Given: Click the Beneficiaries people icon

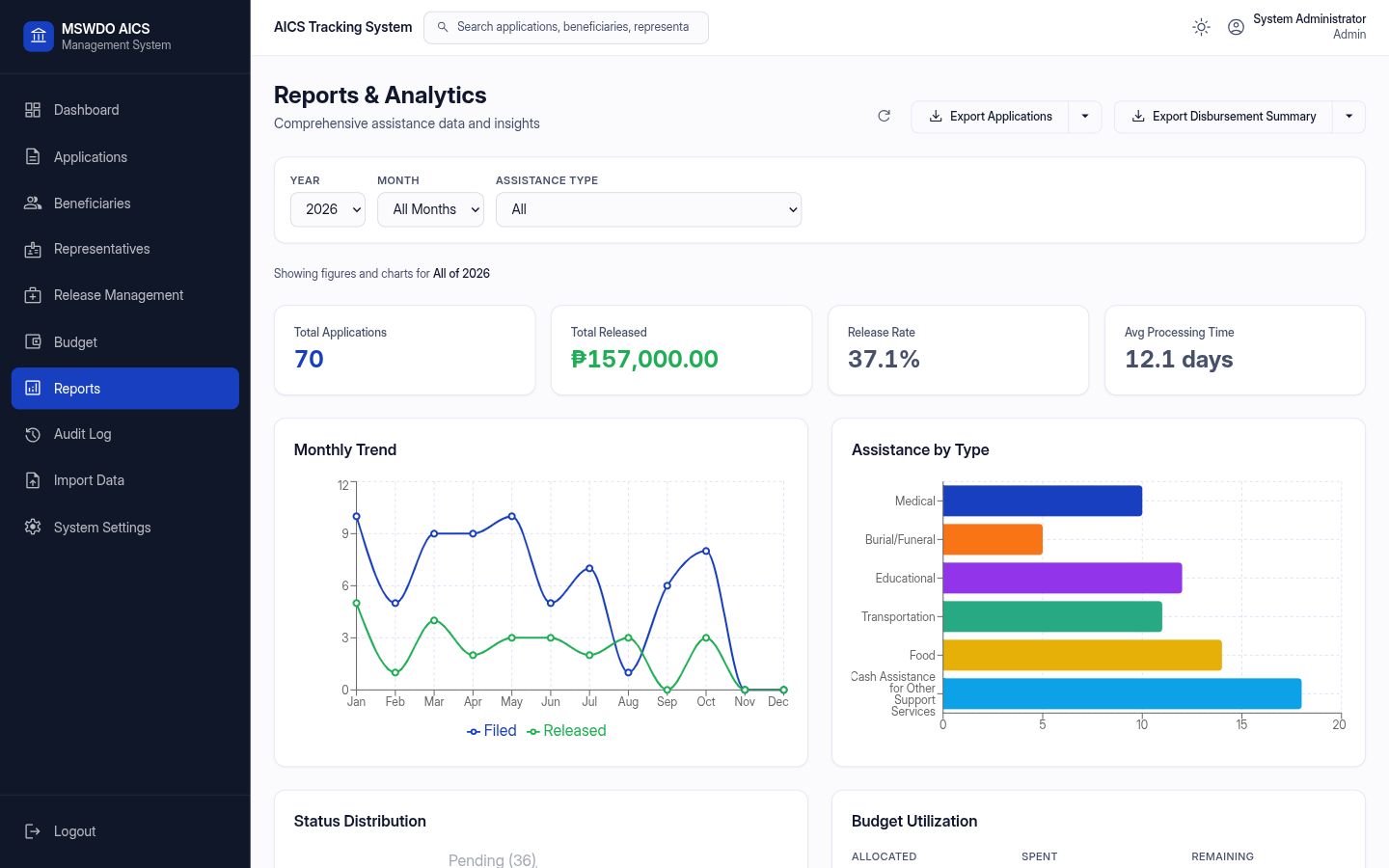Looking at the screenshot, I should click(33, 203).
